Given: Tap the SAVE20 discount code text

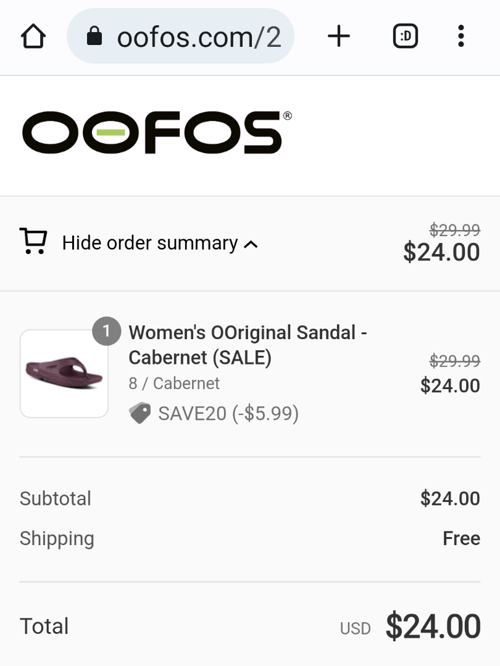Looking at the screenshot, I should [229, 414].
